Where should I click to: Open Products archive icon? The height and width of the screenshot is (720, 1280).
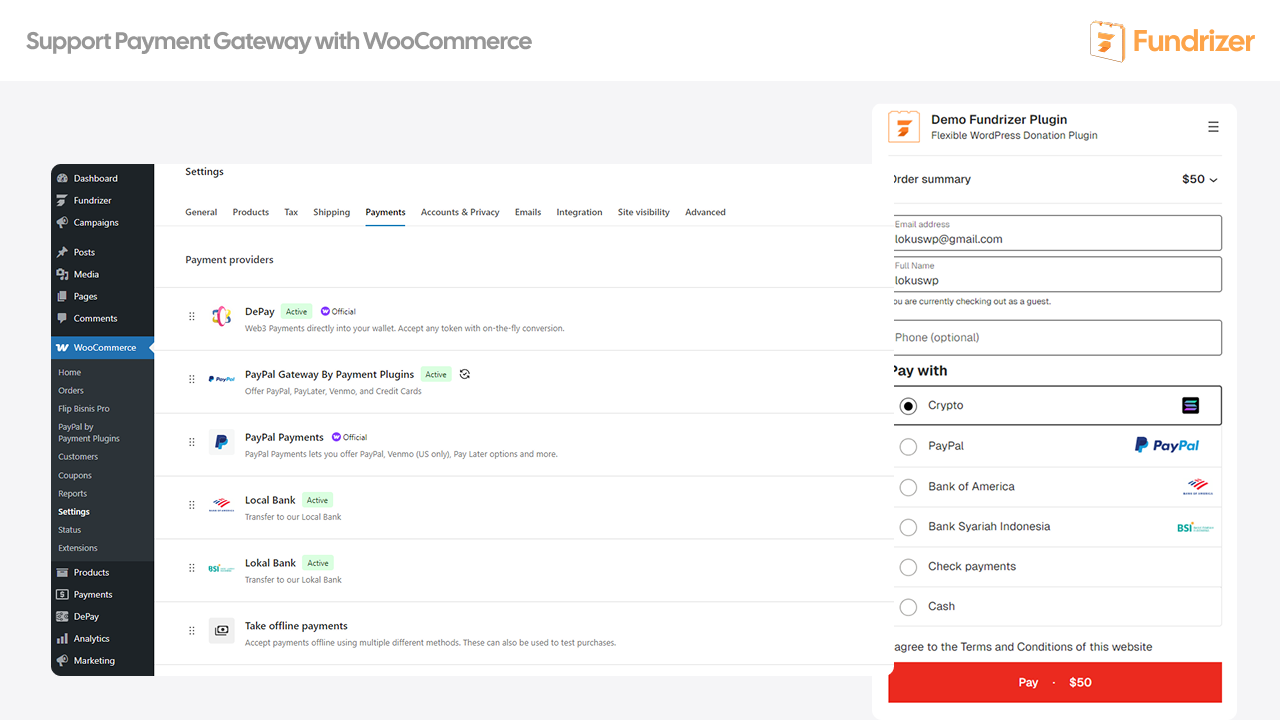63,572
